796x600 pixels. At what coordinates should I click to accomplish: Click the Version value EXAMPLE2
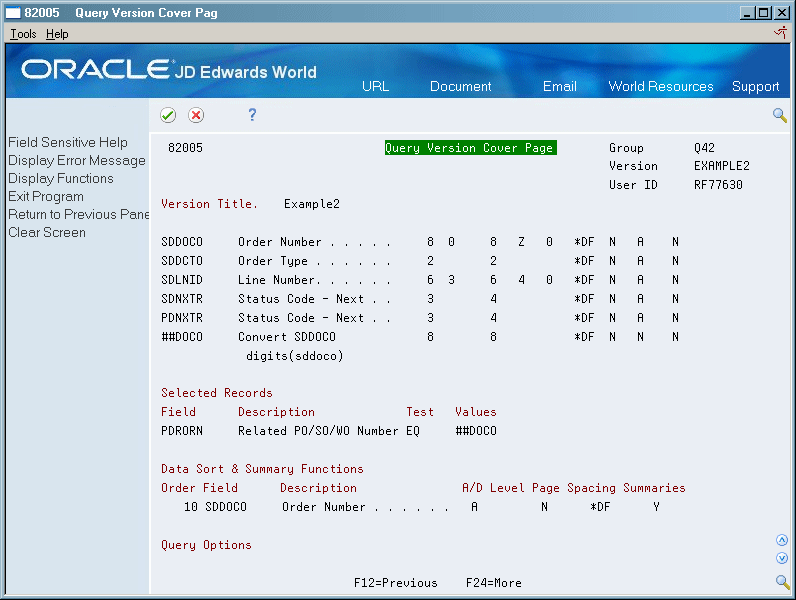pyautogui.click(x=721, y=166)
